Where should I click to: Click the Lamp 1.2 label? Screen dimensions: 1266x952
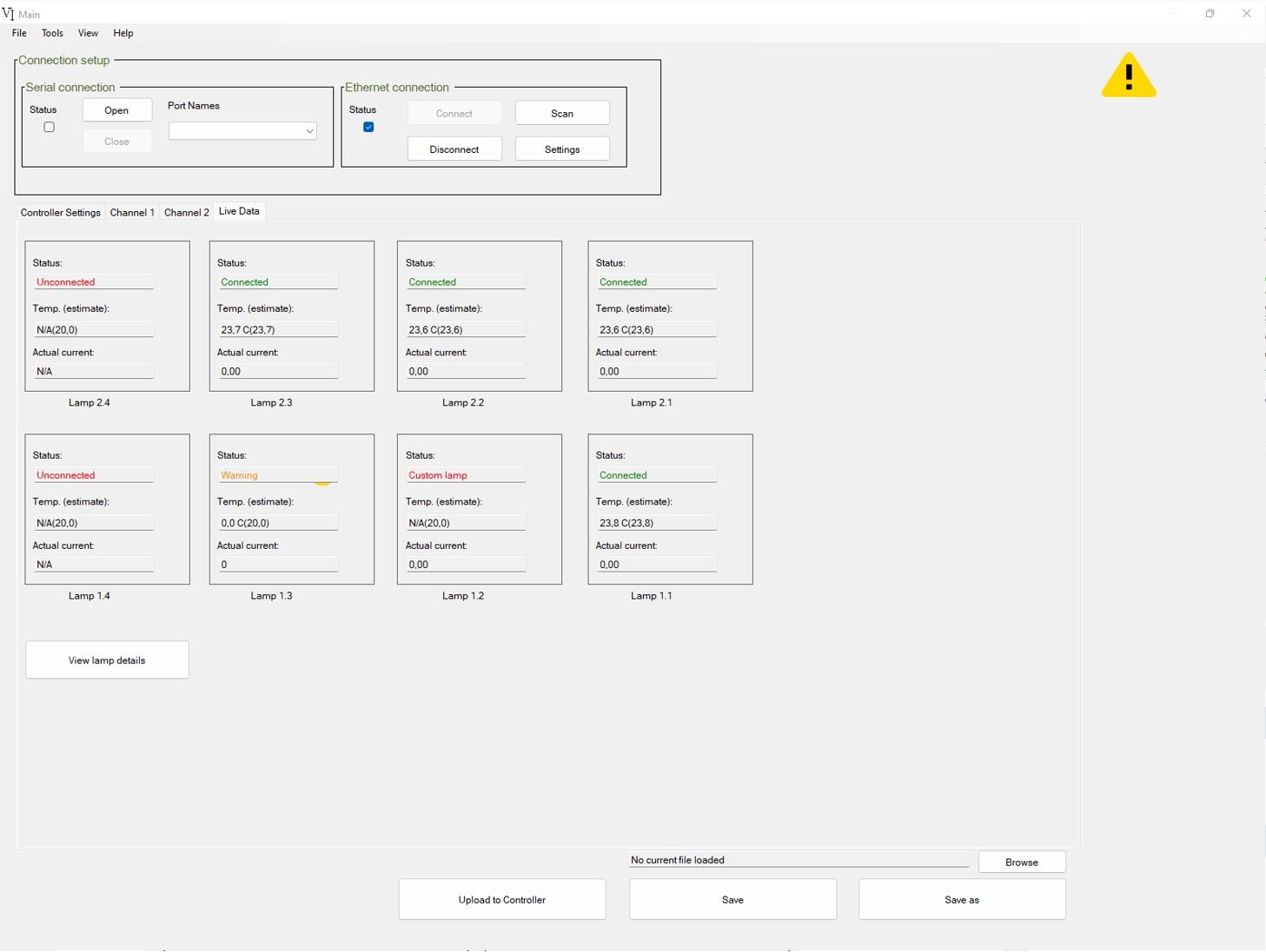pos(463,596)
